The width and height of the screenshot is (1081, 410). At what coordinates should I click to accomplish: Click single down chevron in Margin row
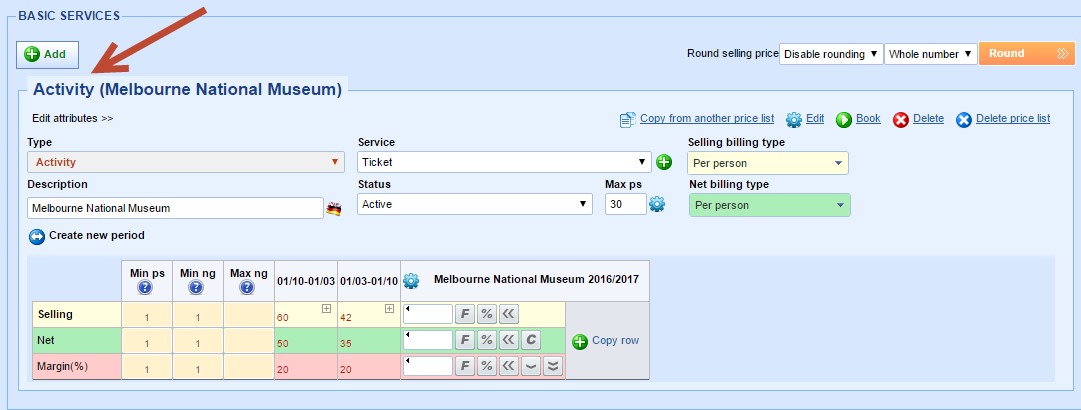pyautogui.click(x=531, y=366)
